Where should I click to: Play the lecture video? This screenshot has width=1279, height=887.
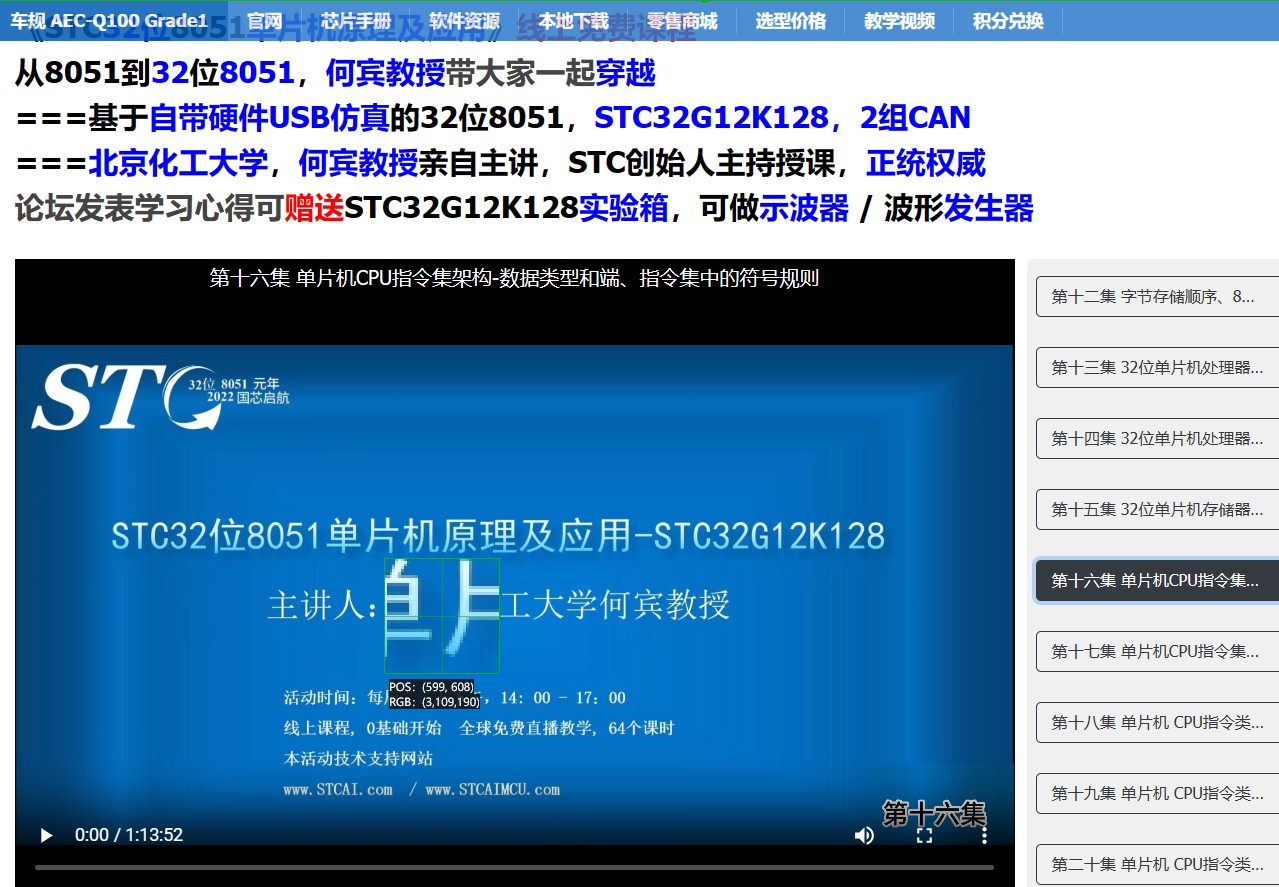pyautogui.click(x=46, y=835)
